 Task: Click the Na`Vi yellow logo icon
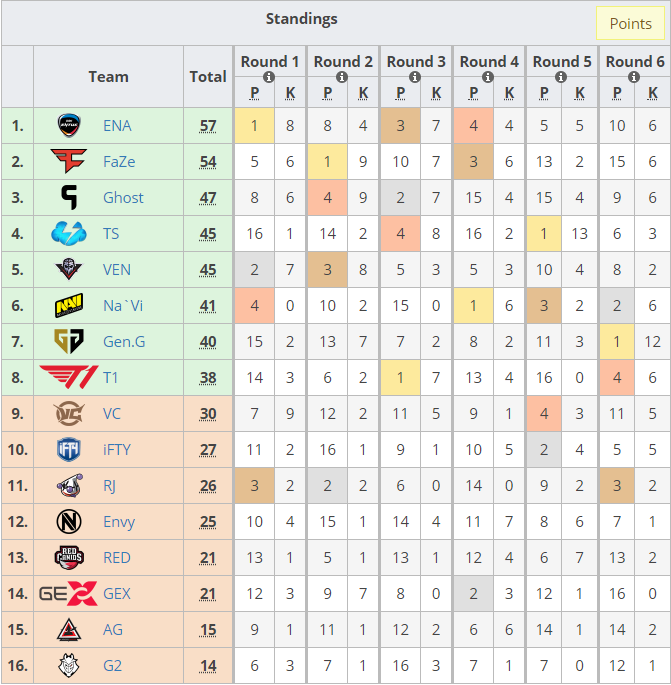(x=69, y=305)
